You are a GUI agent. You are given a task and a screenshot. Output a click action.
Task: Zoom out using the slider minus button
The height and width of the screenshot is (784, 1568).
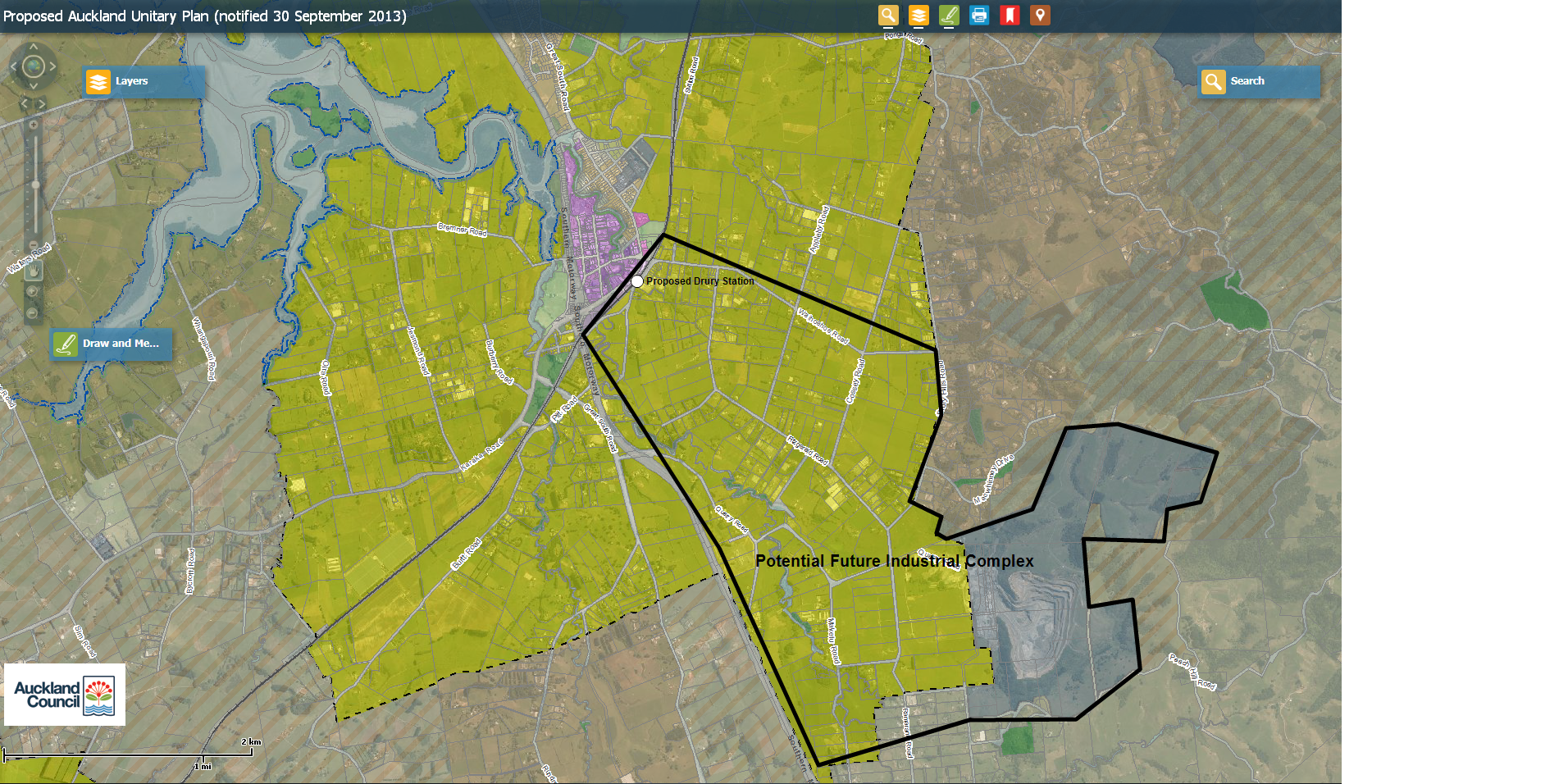34,244
